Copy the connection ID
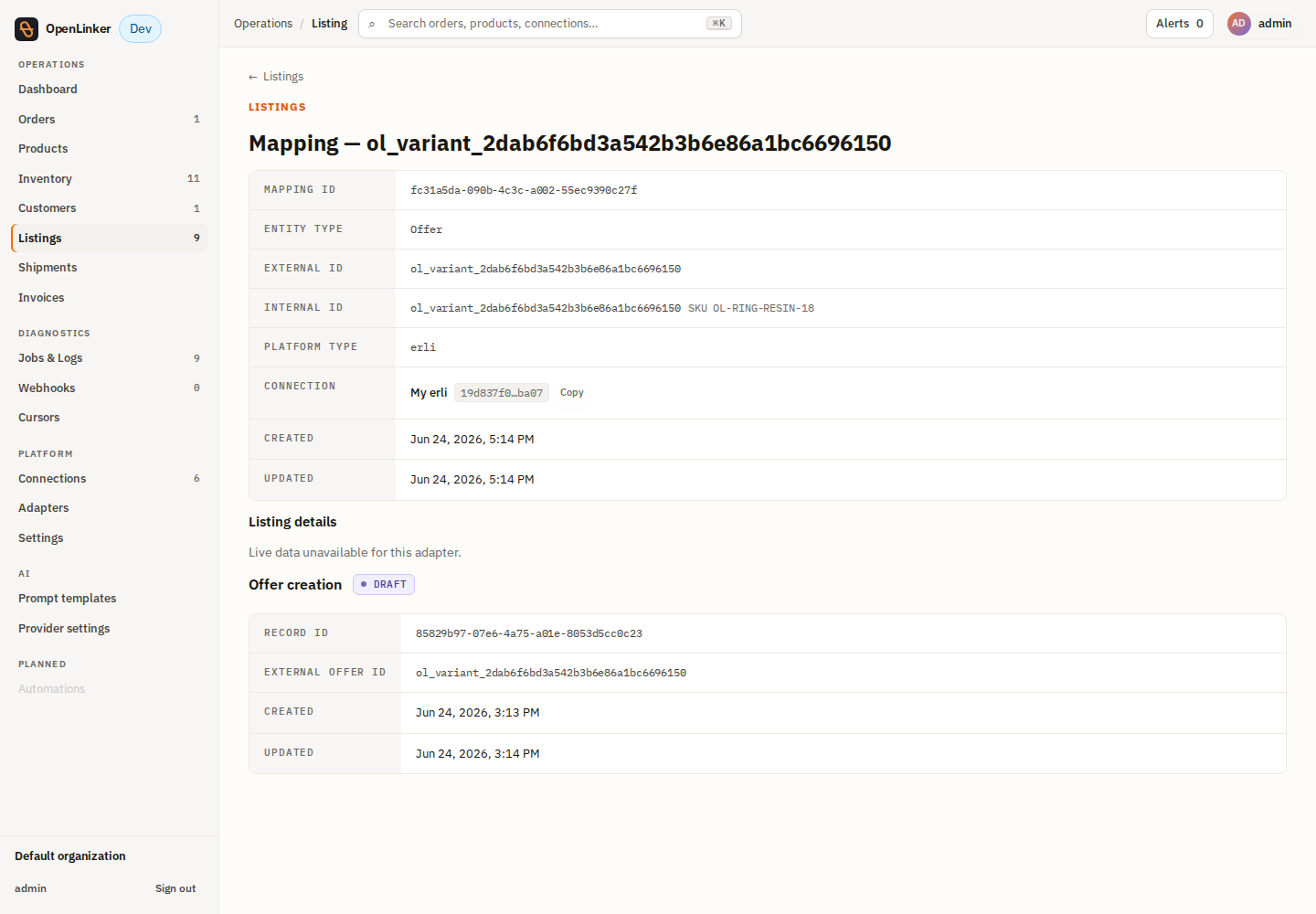 (x=572, y=393)
